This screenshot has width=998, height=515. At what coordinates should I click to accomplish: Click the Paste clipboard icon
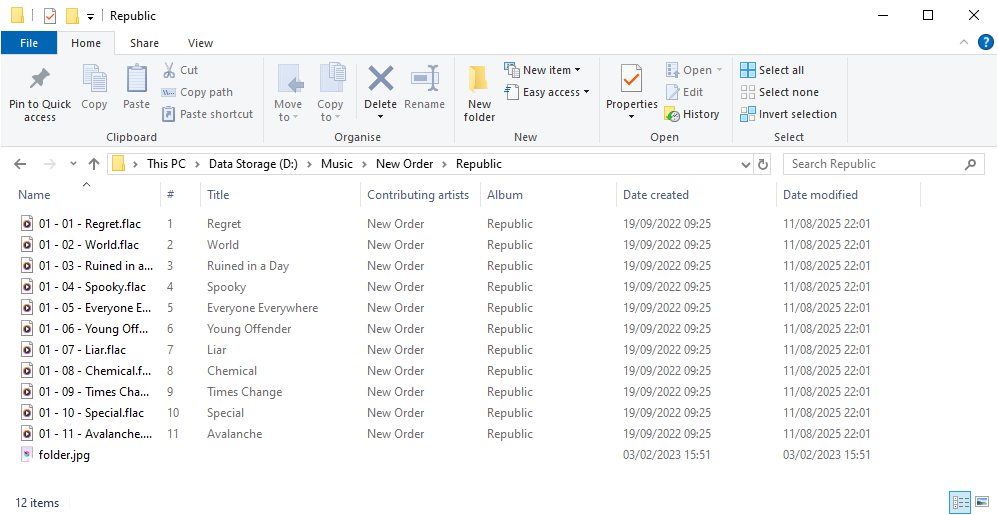tap(136, 79)
